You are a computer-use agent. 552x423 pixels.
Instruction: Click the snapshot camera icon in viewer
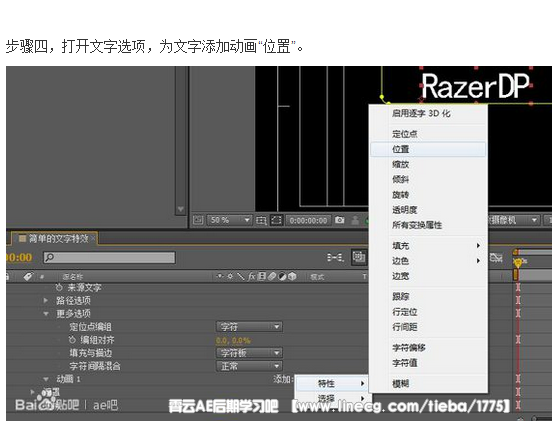(339, 220)
